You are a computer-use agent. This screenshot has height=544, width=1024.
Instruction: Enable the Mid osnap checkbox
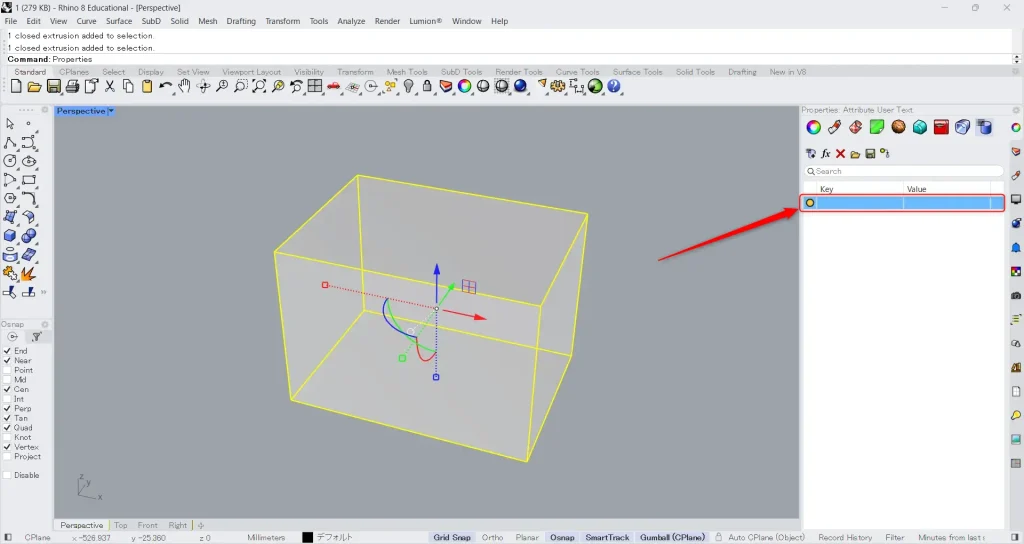8,380
